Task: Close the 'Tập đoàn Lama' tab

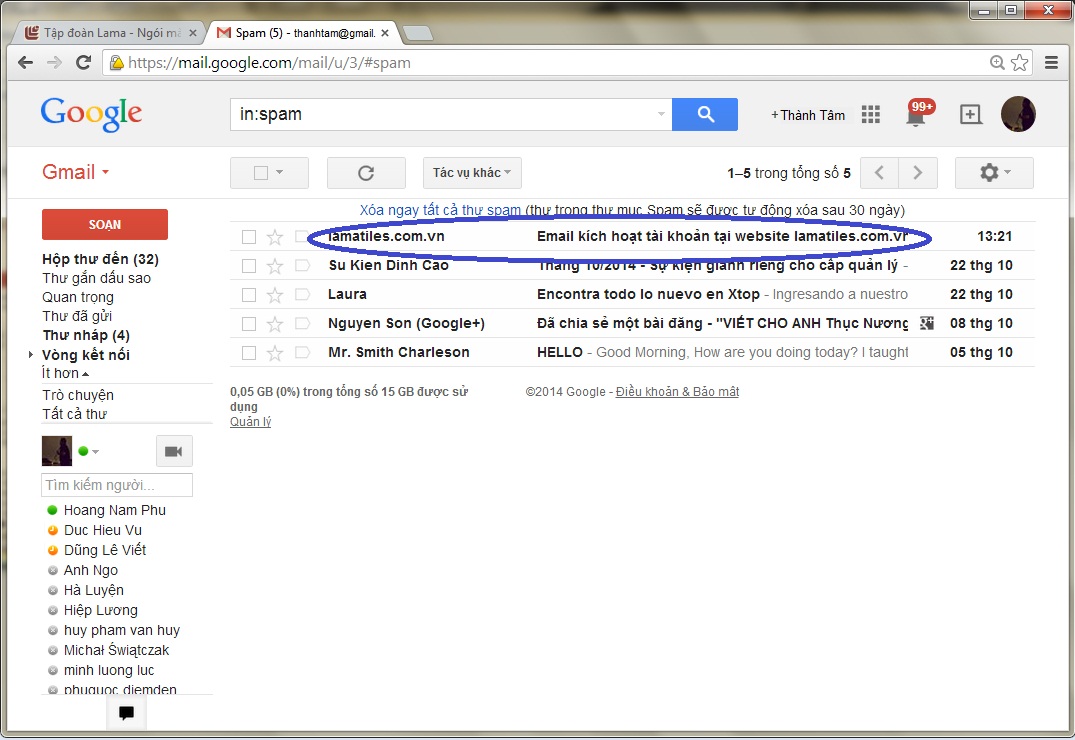Action: [193, 32]
